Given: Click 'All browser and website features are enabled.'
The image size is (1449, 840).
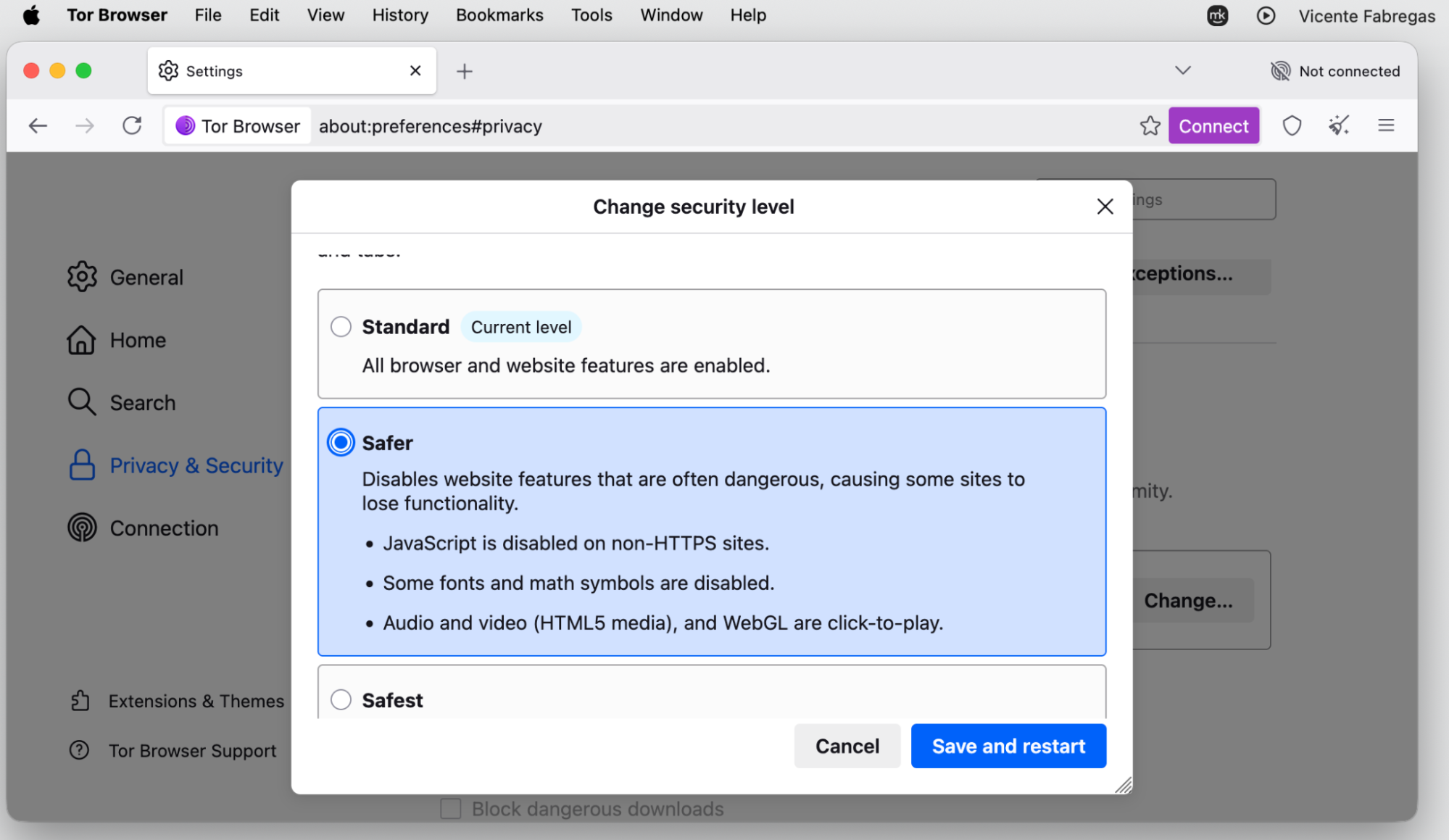Looking at the screenshot, I should pyautogui.click(x=566, y=365).
